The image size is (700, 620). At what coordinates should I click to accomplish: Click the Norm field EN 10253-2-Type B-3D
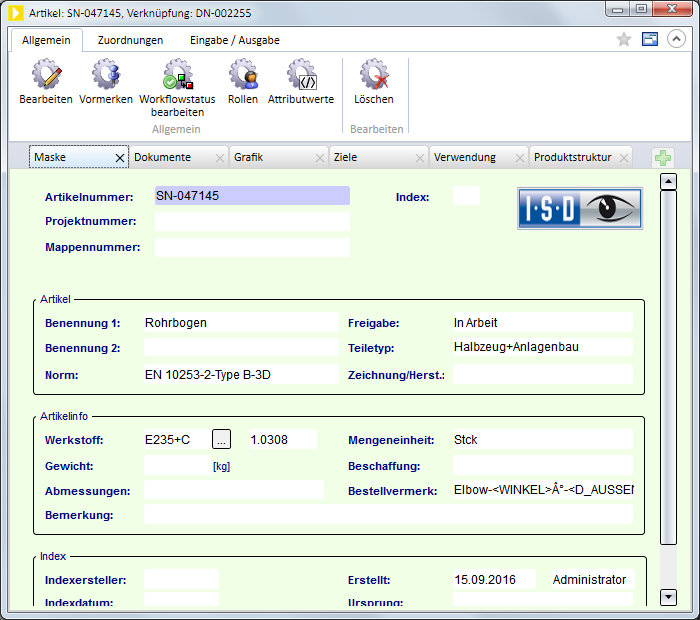tap(241, 374)
